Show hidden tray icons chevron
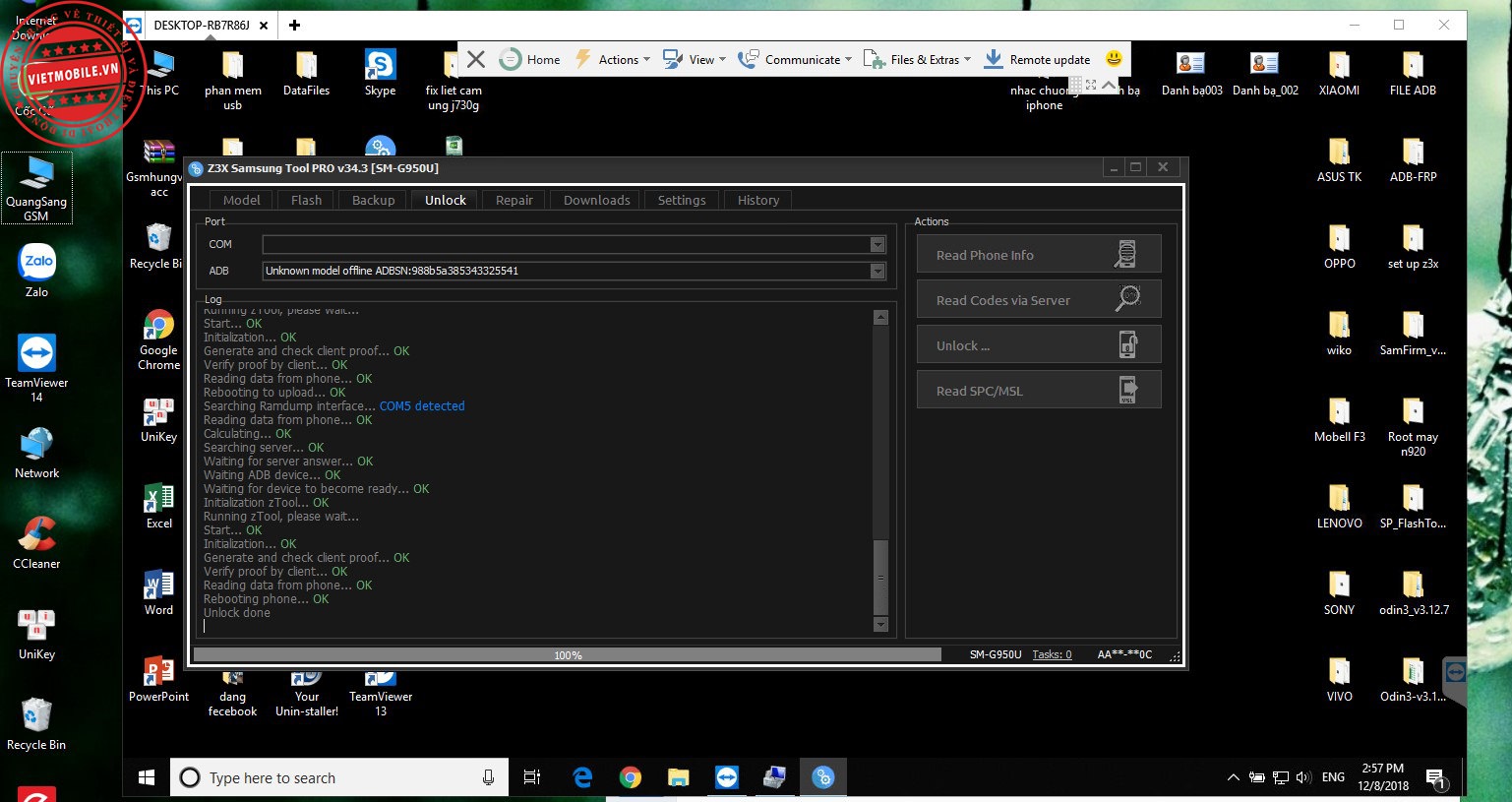Screen dimensions: 1512x802 click(1233, 777)
